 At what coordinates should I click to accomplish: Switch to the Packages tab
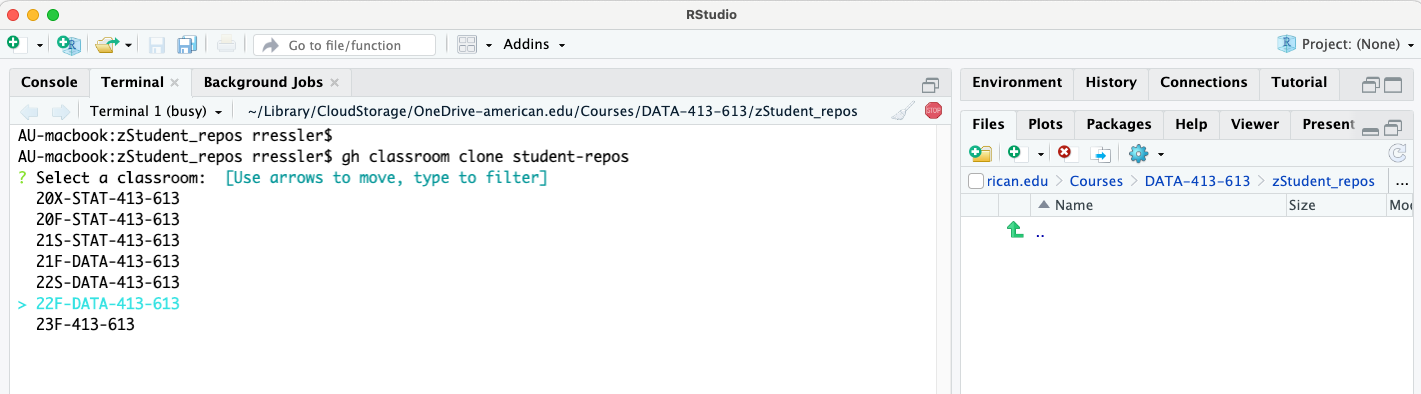click(1119, 124)
